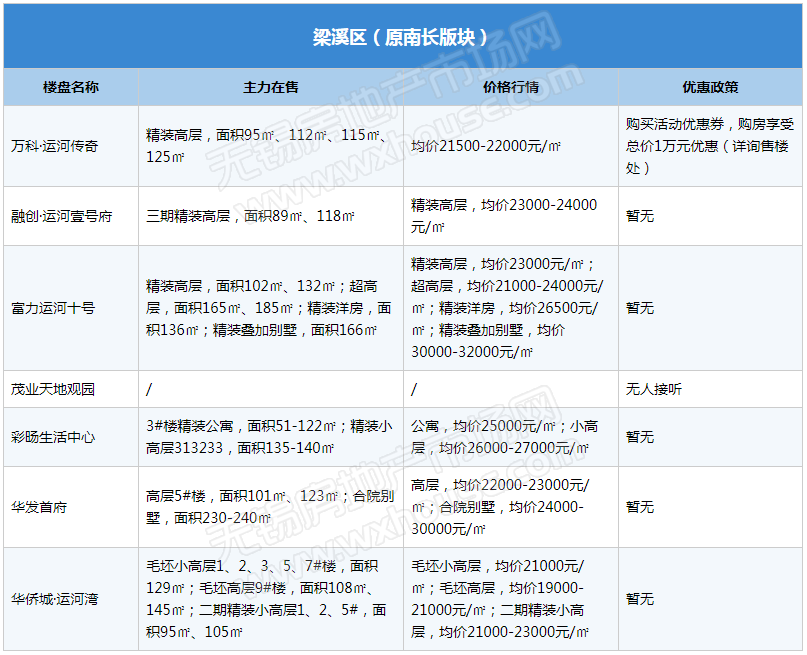Screen dimensions: 807x655
Task: Click the 主力在售 column header
Action: pyautogui.click(x=271, y=87)
